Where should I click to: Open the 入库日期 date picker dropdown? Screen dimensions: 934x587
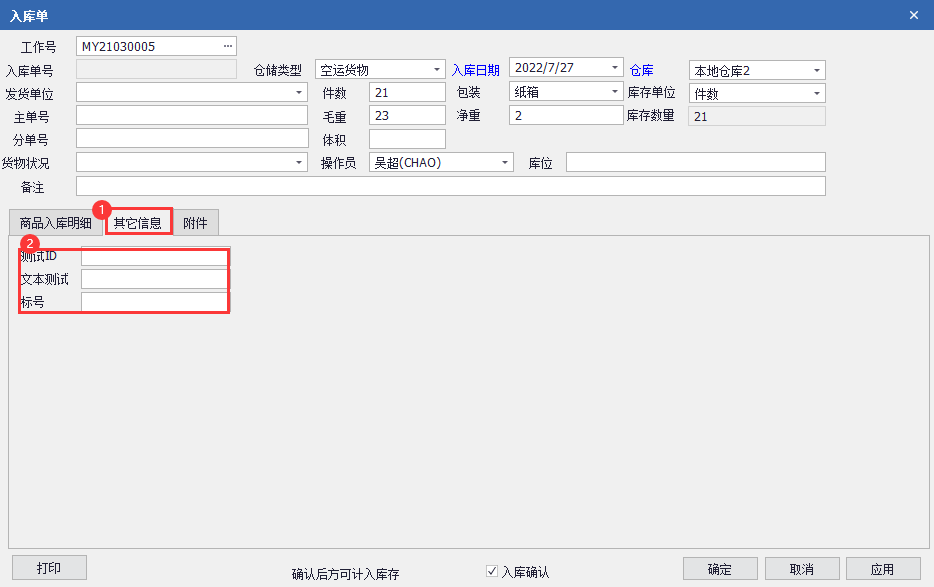(x=615, y=67)
